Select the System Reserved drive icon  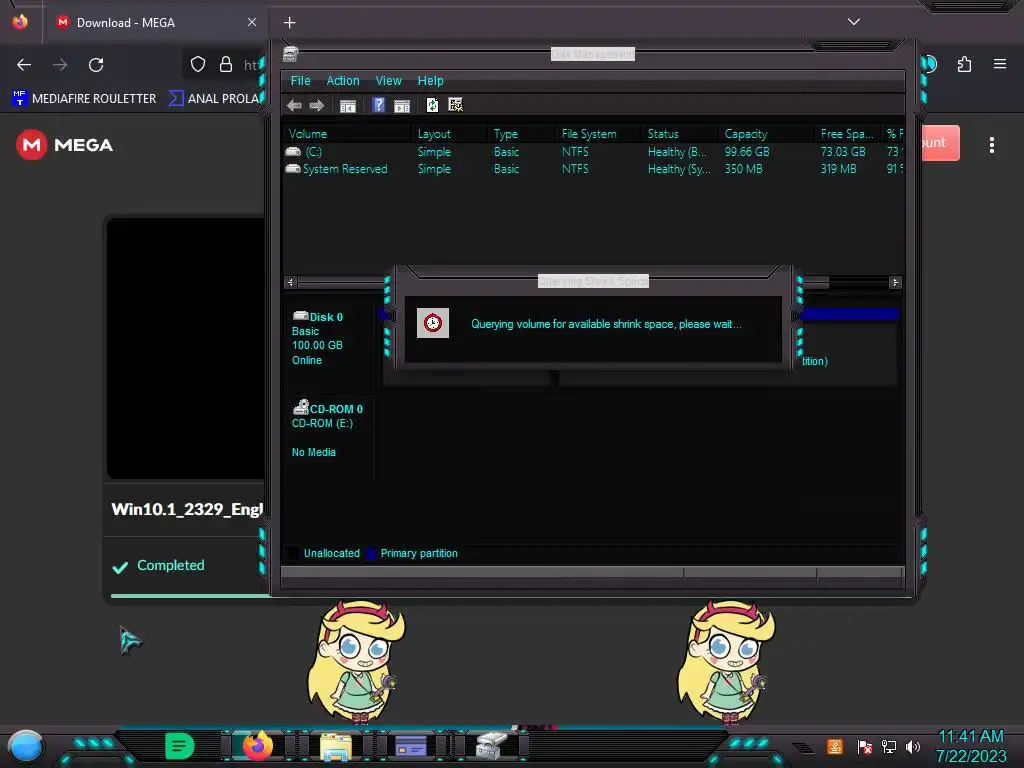293,168
